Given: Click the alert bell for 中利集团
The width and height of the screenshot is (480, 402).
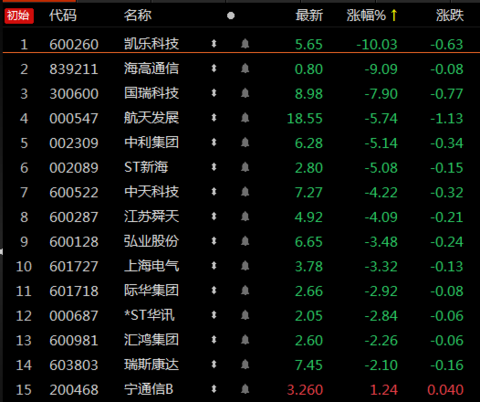Looking at the screenshot, I should pyautogui.click(x=245, y=143).
